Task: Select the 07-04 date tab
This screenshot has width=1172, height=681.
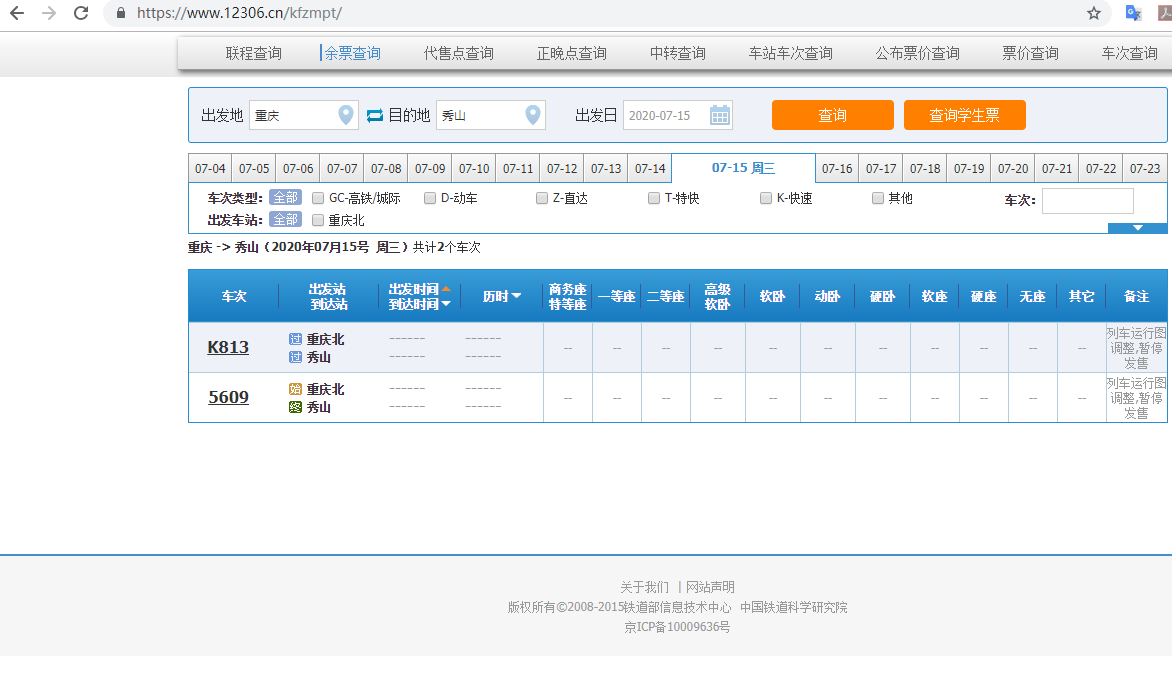Action: coord(210,168)
